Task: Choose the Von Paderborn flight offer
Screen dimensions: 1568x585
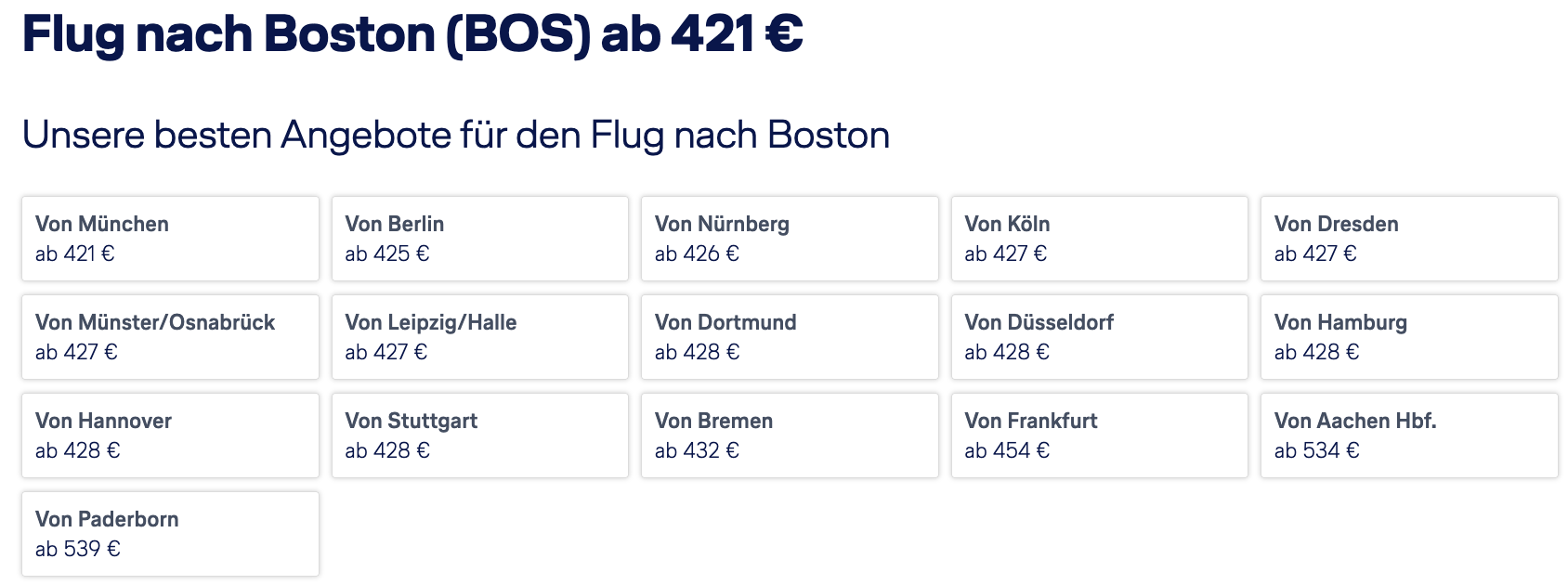Action: point(170,534)
